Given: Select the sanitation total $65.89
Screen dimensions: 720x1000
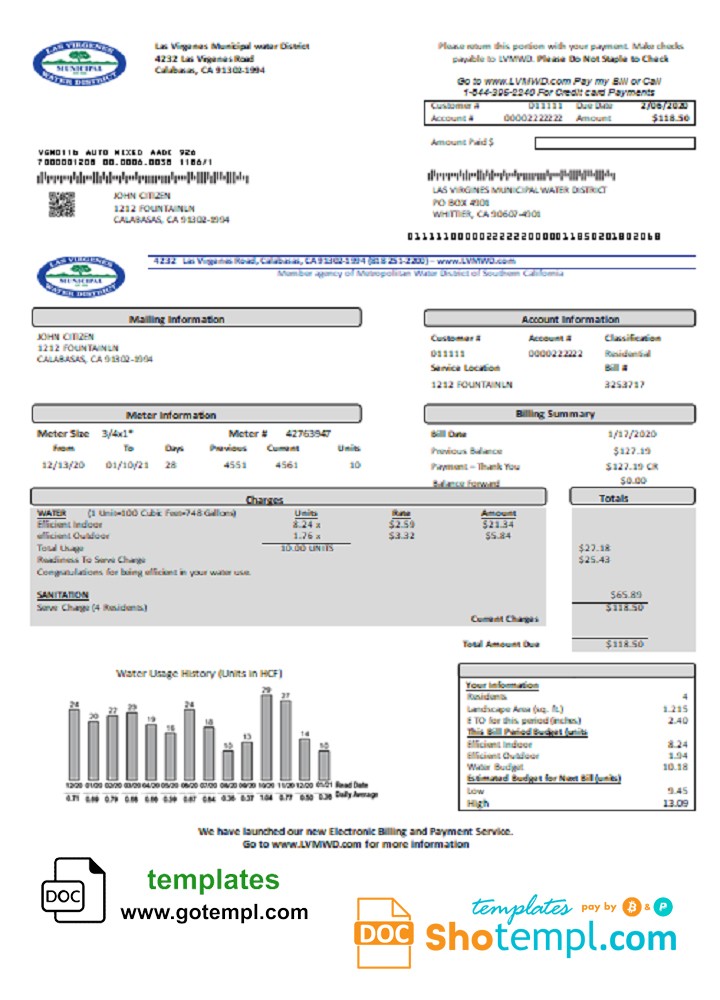Looking at the screenshot, I should (x=626, y=594).
